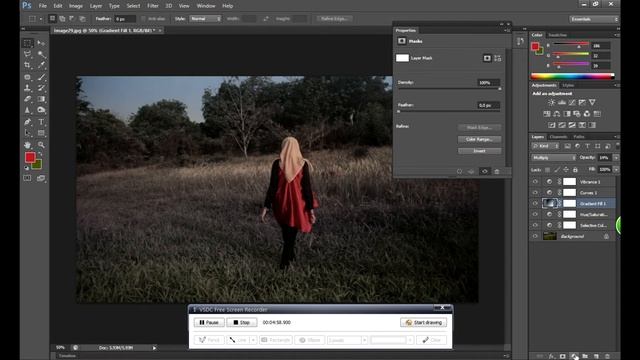Select the Gradient tool
The width and height of the screenshot is (640, 360).
(41, 99)
